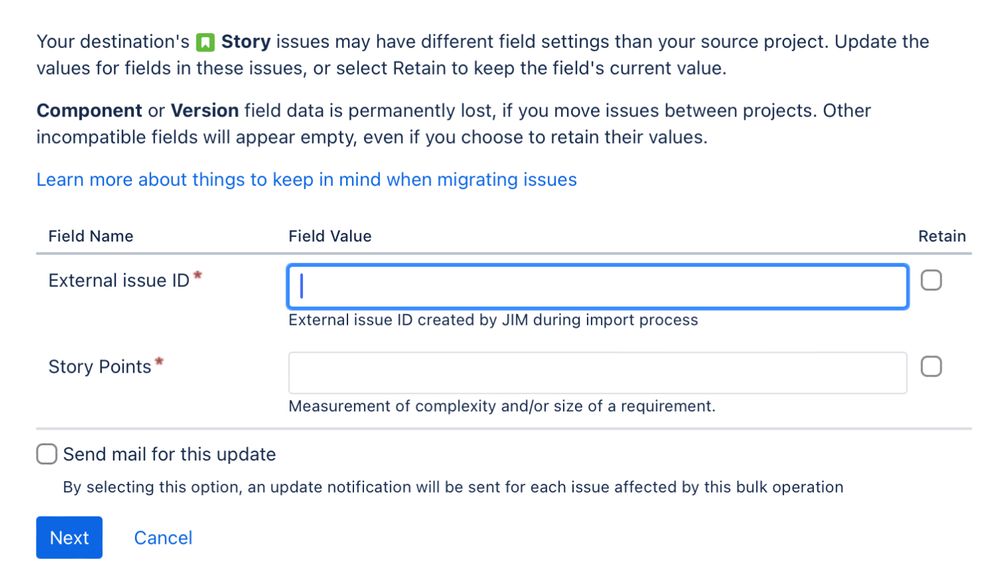Image resolution: width=999 pixels, height=569 pixels.
Task: Click the green Story issue type icon
Action: coord(205,43)
